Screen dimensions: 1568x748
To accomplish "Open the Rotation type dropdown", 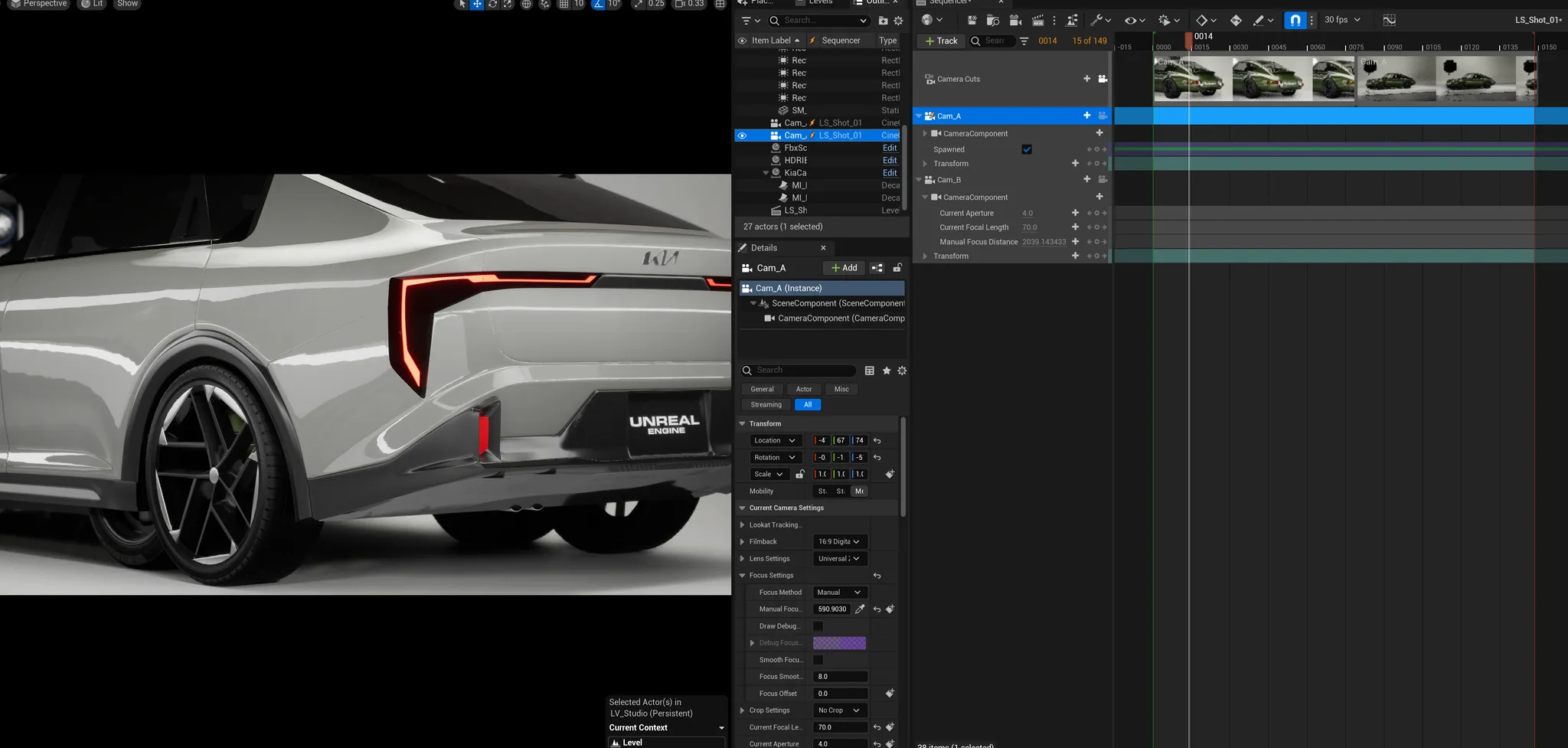I will pos(775,458).
